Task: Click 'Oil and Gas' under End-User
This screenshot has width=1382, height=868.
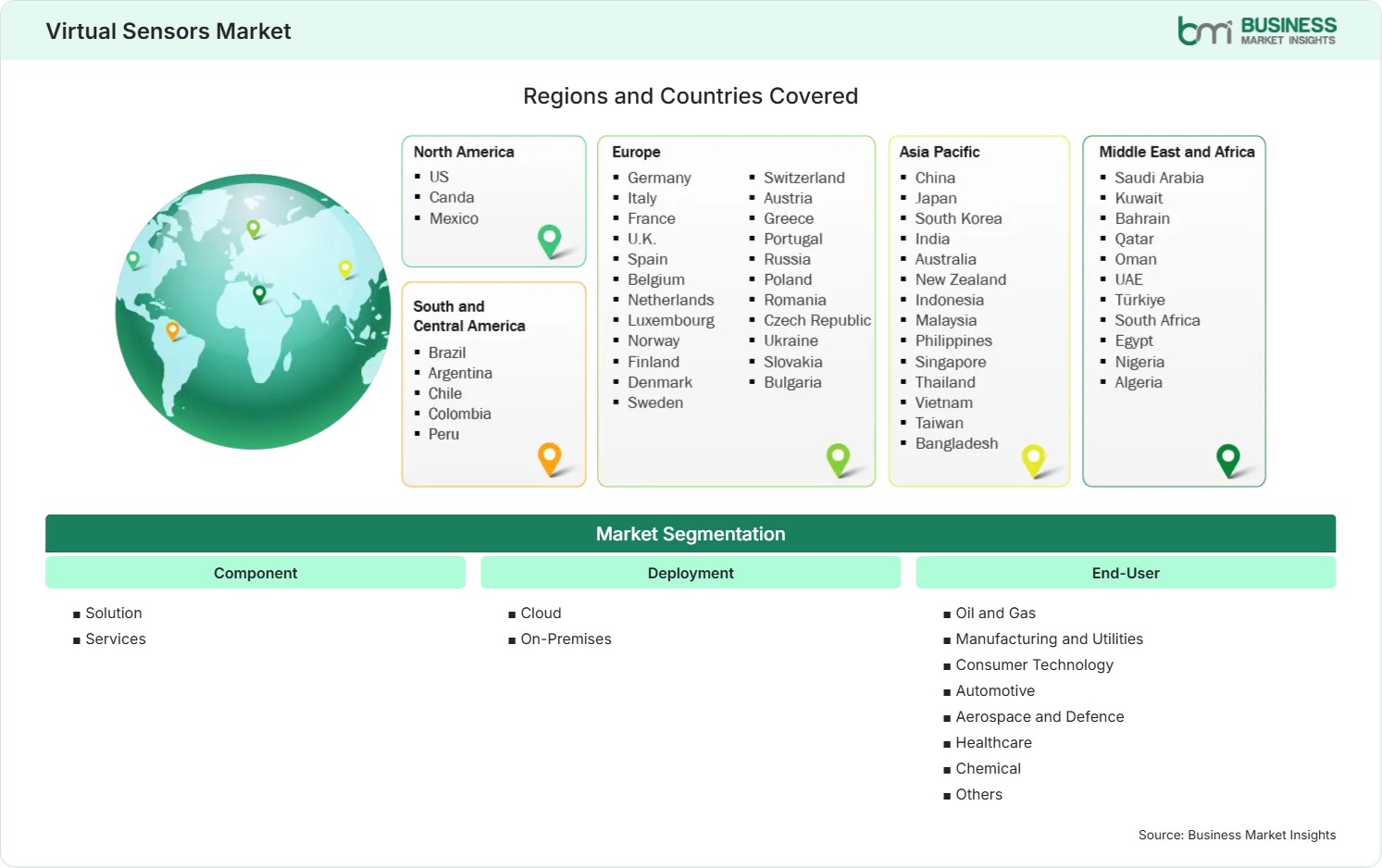Action: tap(995, 613)
